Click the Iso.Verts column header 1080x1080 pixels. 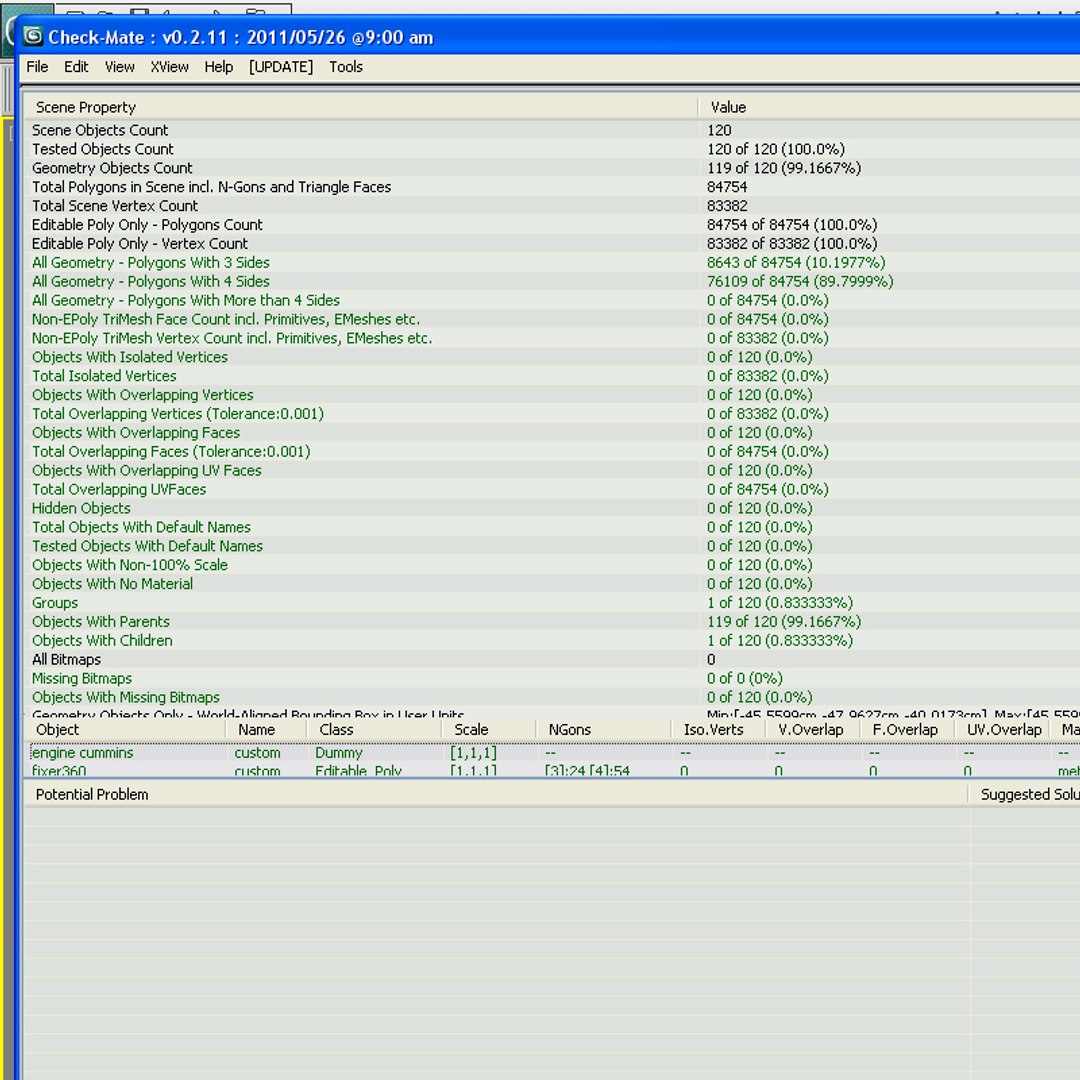[x=718, y=729]
